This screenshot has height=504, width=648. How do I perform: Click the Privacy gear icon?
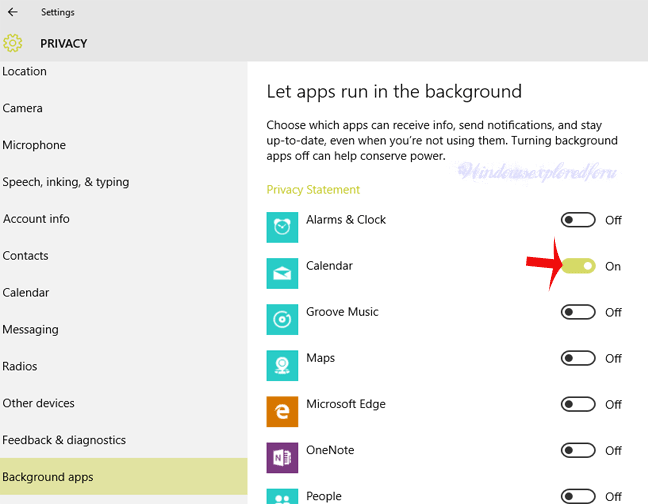point(12,43)
